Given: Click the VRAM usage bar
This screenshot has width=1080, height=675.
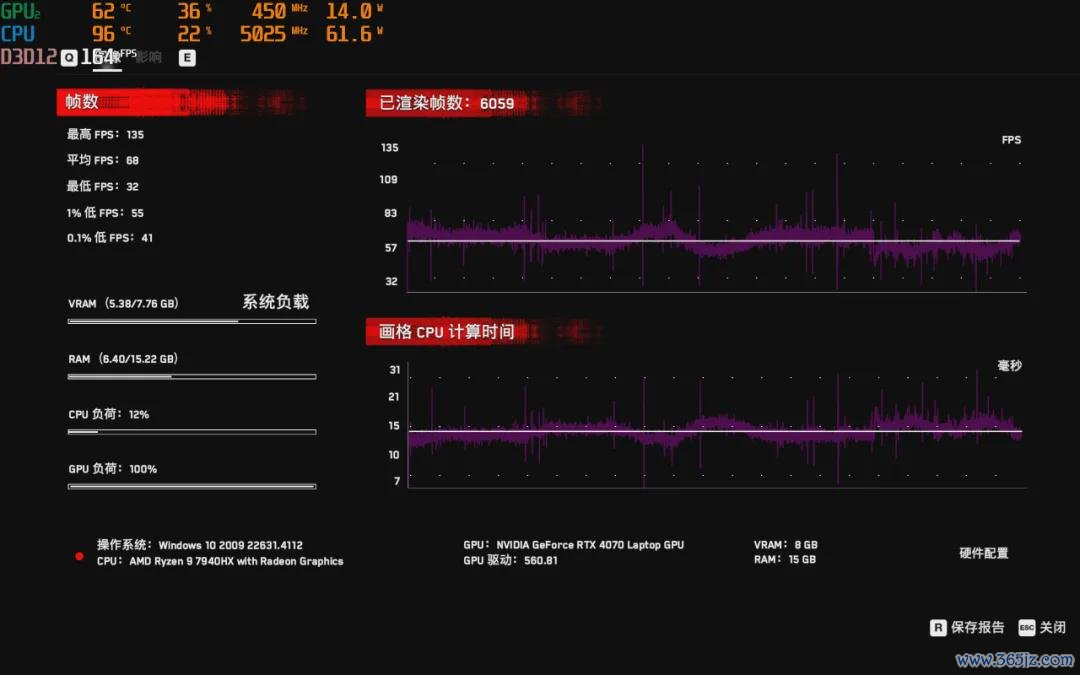Looking at the screenshot, I should [191, 321].
